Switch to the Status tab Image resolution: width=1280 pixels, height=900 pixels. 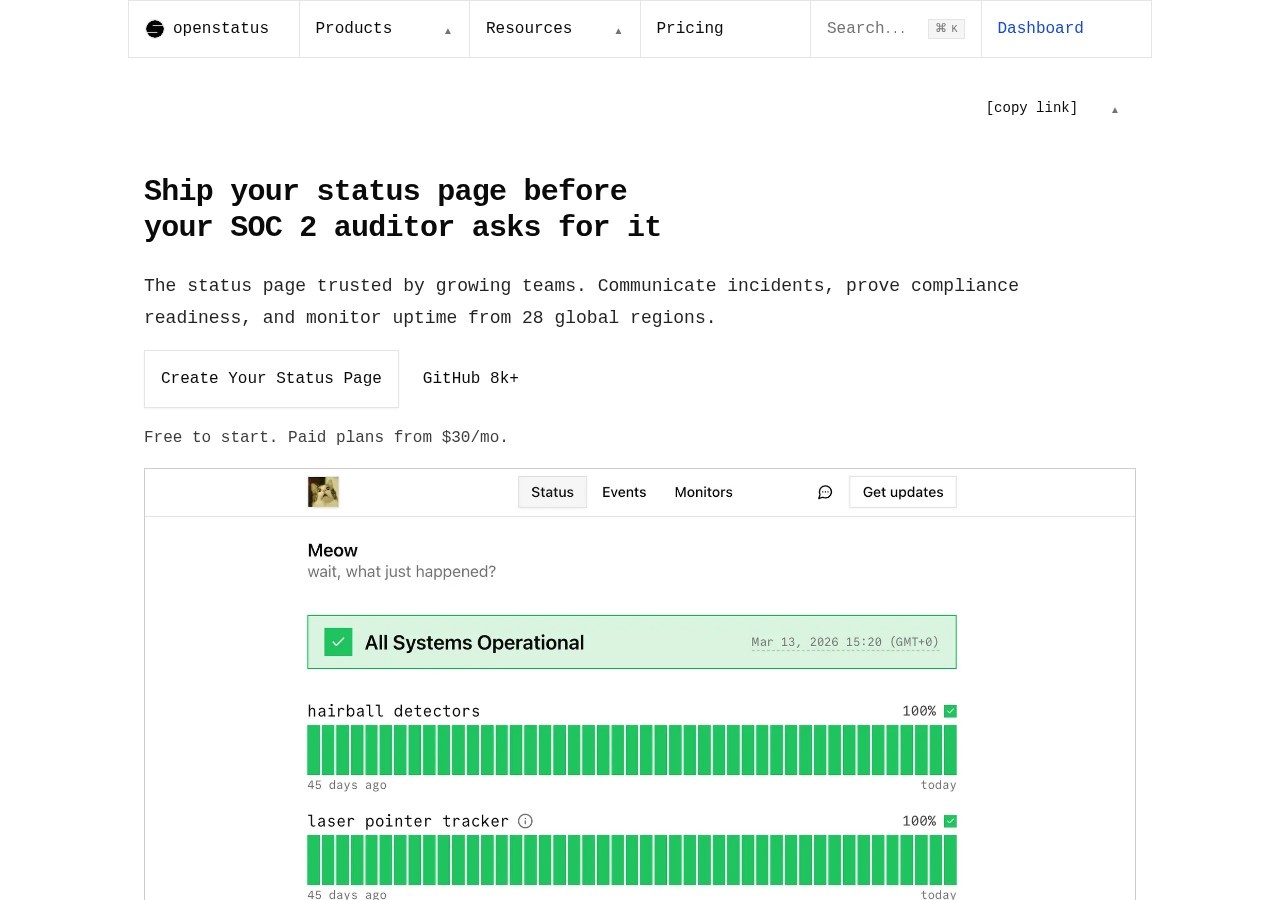click(x=552, y=492)
